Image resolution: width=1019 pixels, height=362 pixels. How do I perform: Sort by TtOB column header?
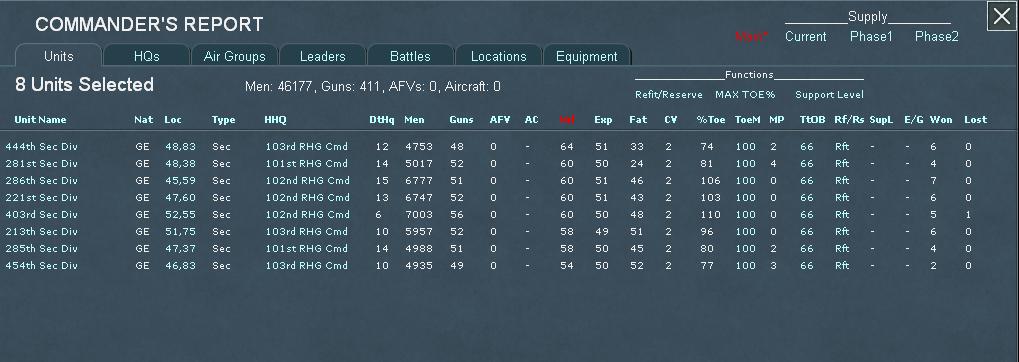(x=812, y=120)
